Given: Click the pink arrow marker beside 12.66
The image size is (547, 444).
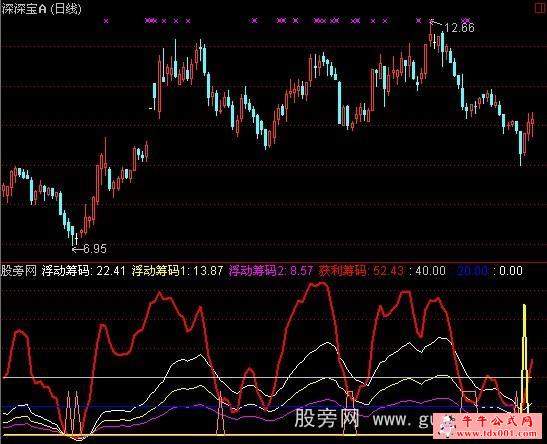Looking at the screenshot, I should pyautogui.click(x=436, y=23).
